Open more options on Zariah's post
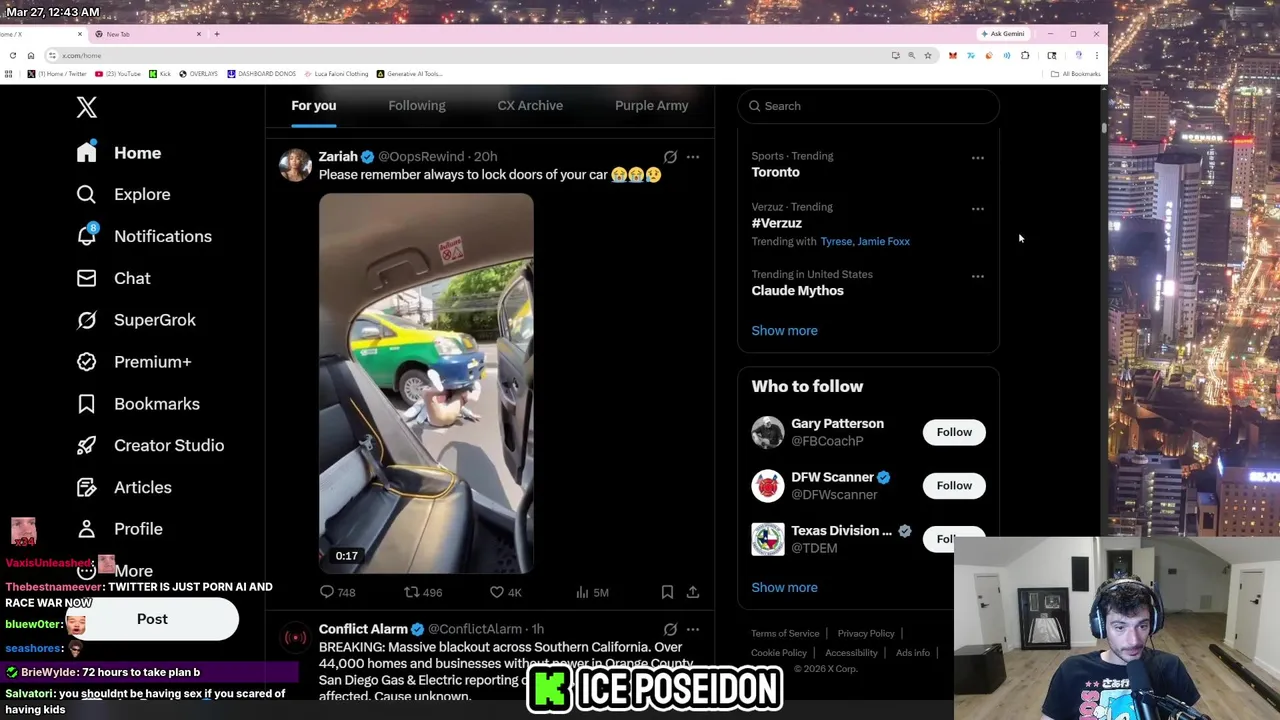 click(x=693, y=157)
